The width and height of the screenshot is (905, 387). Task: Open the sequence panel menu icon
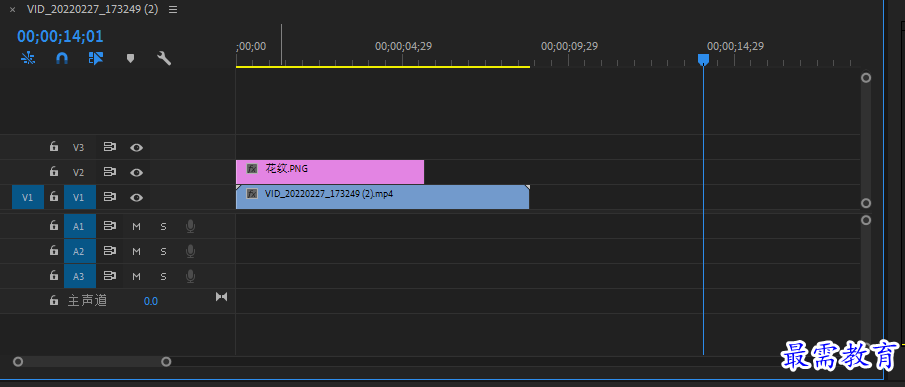[x=173, y=10]
